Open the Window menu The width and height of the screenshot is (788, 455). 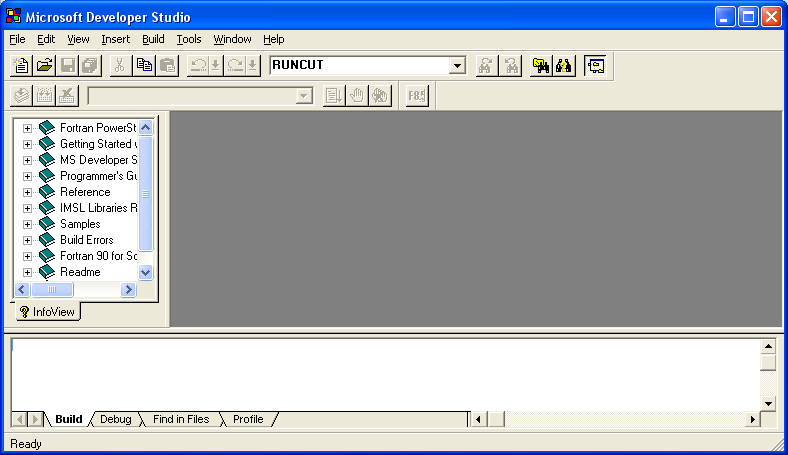(x=232, y=39)
